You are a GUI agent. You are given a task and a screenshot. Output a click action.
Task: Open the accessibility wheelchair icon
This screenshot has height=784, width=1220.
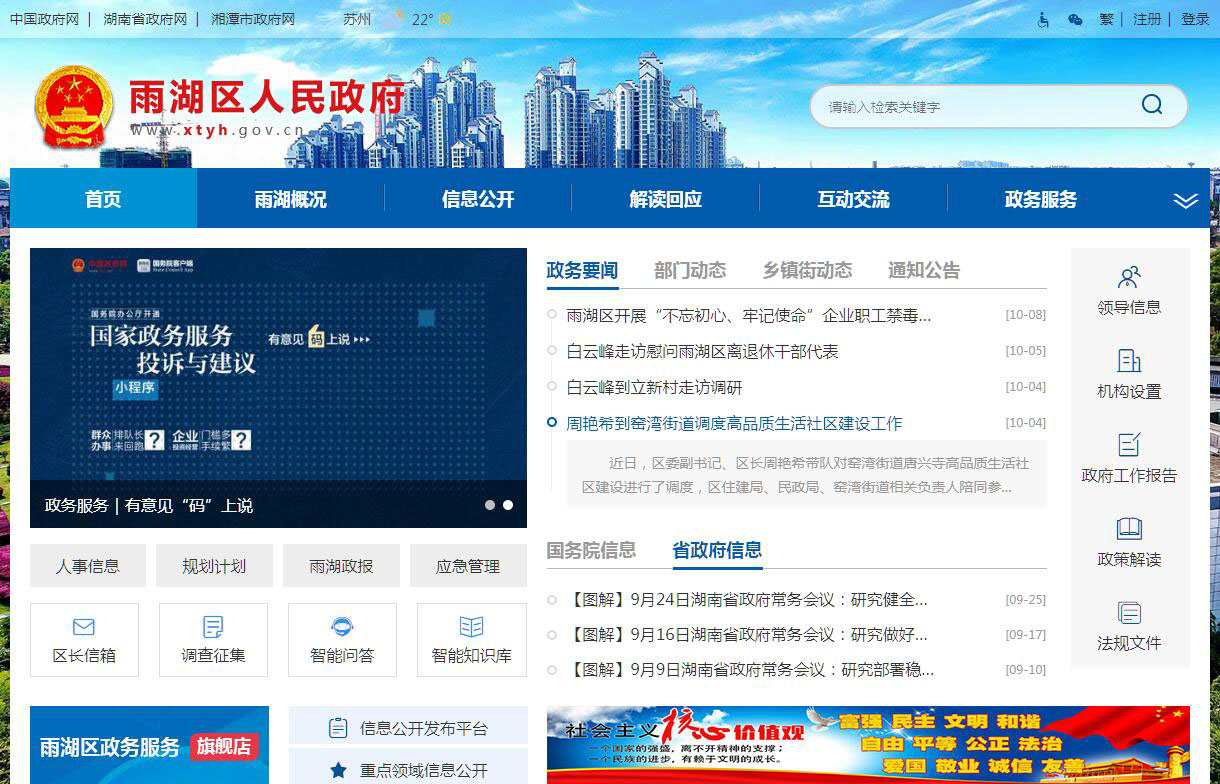[x=1043, y=19]
